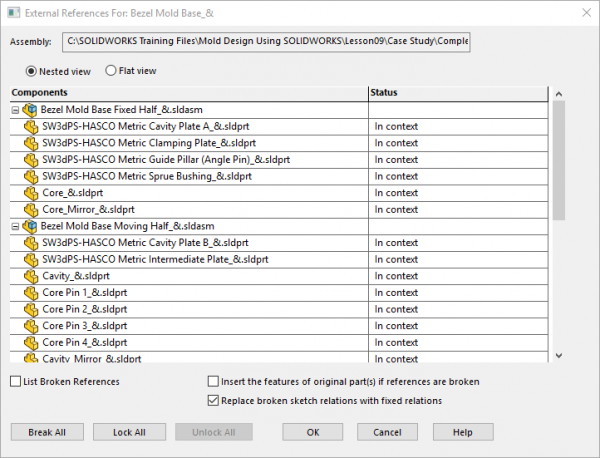Click 'In context' status for Sprue Bushing

tap(396, 176)
